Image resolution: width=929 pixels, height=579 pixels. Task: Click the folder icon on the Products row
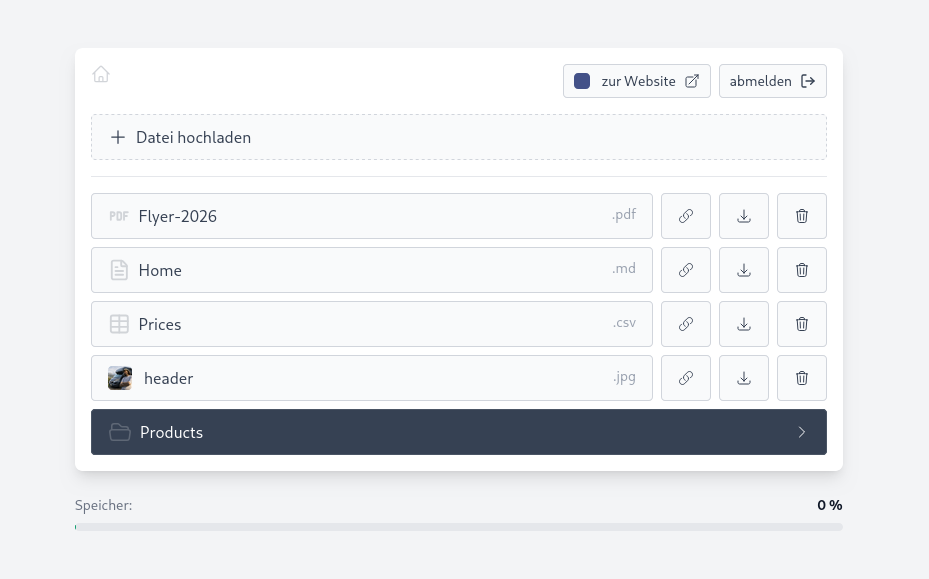[x=120, y=432]
